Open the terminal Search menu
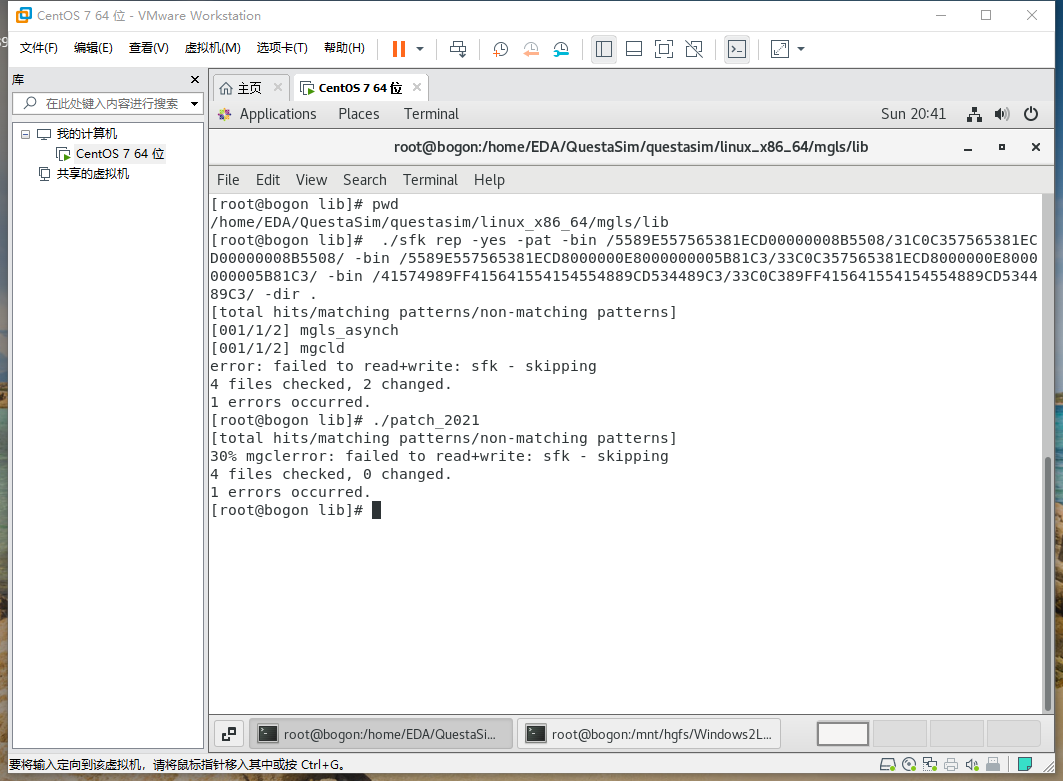The height and width of the screenshot is (781, 1063). (365, 180)
